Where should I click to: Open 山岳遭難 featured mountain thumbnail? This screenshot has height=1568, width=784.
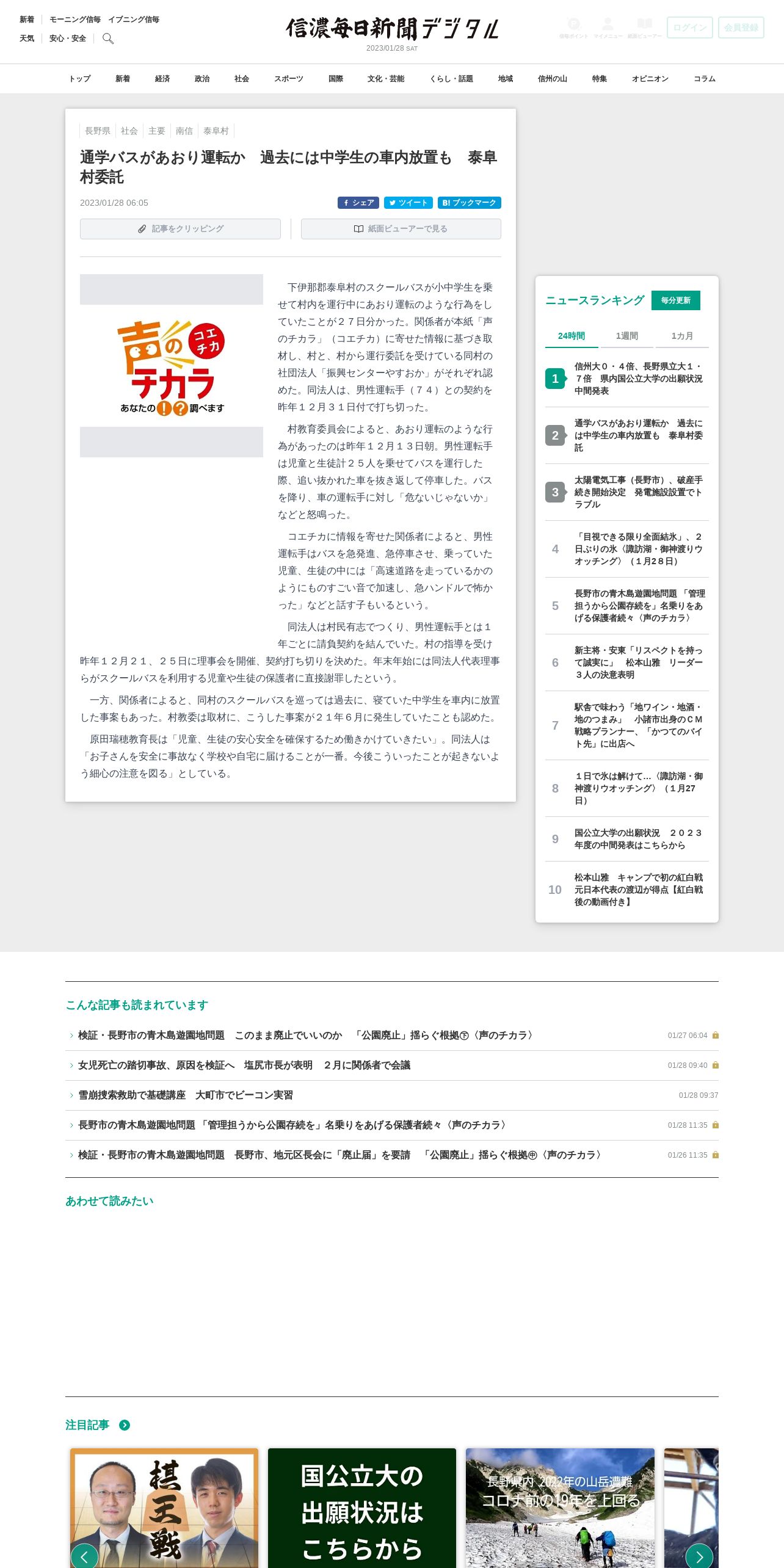pos(560,1508)
